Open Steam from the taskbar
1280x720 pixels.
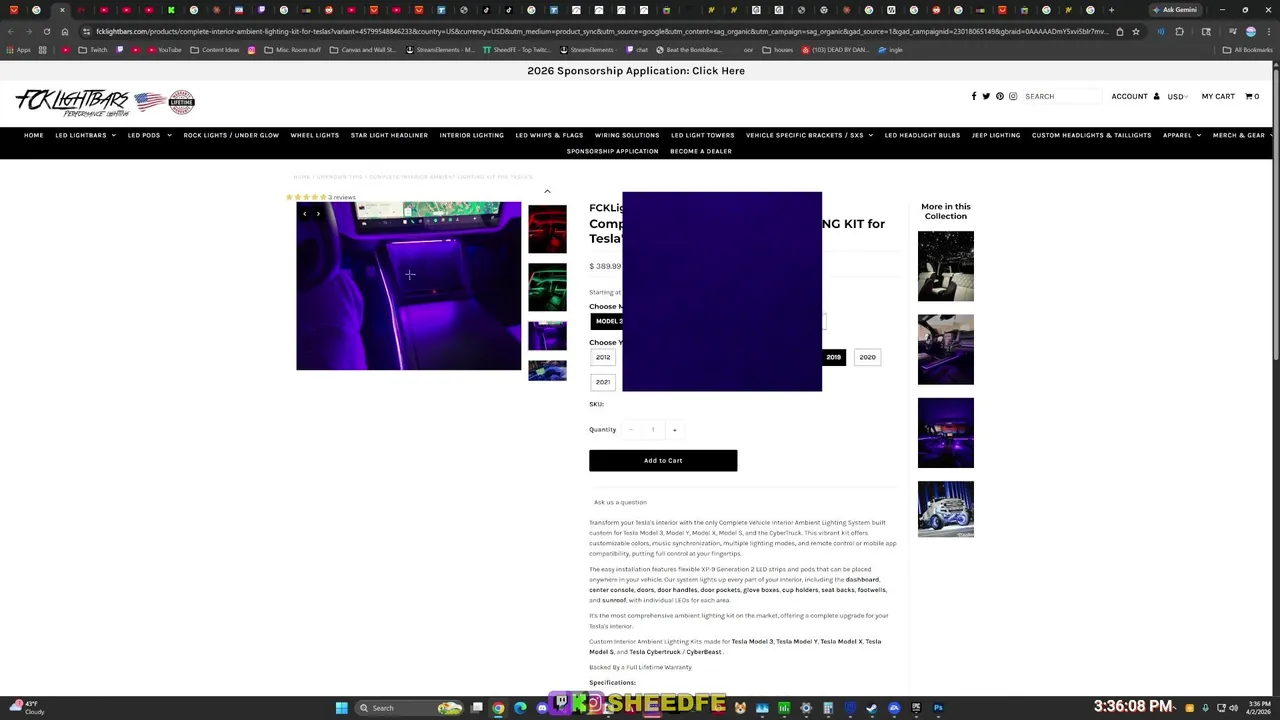(872, 708)
